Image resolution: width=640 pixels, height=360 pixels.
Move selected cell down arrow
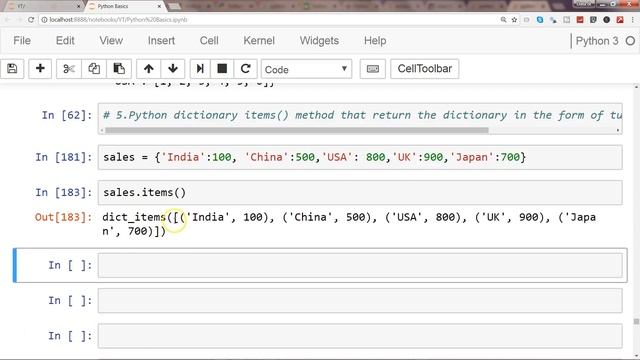pos(173,69)
